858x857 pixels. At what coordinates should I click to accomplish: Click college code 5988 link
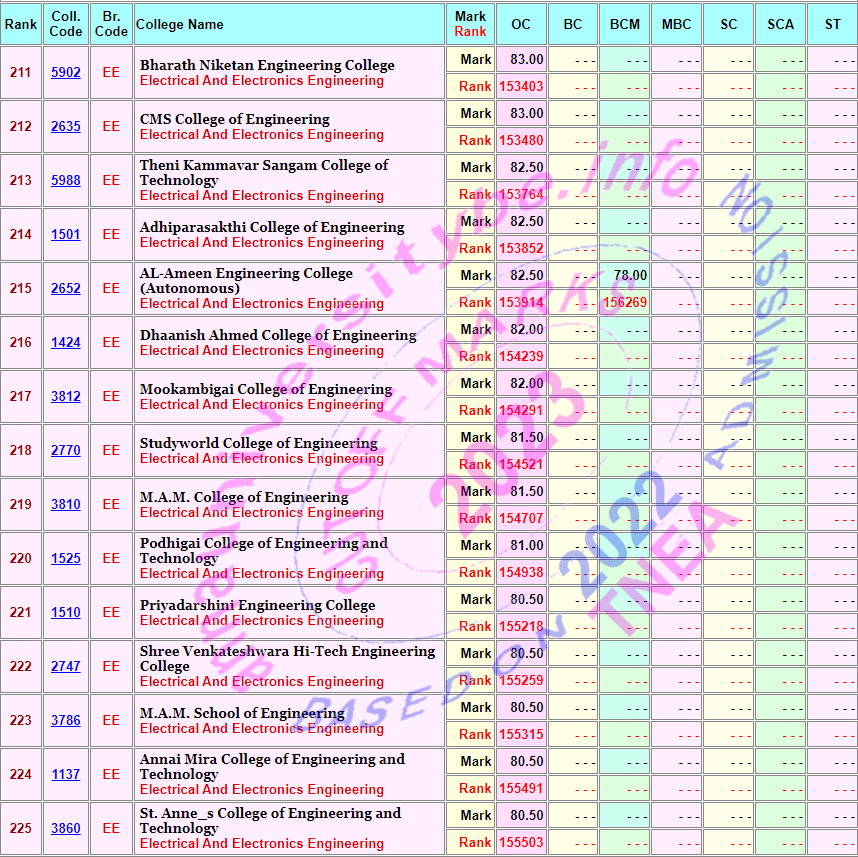click(66, 181)
